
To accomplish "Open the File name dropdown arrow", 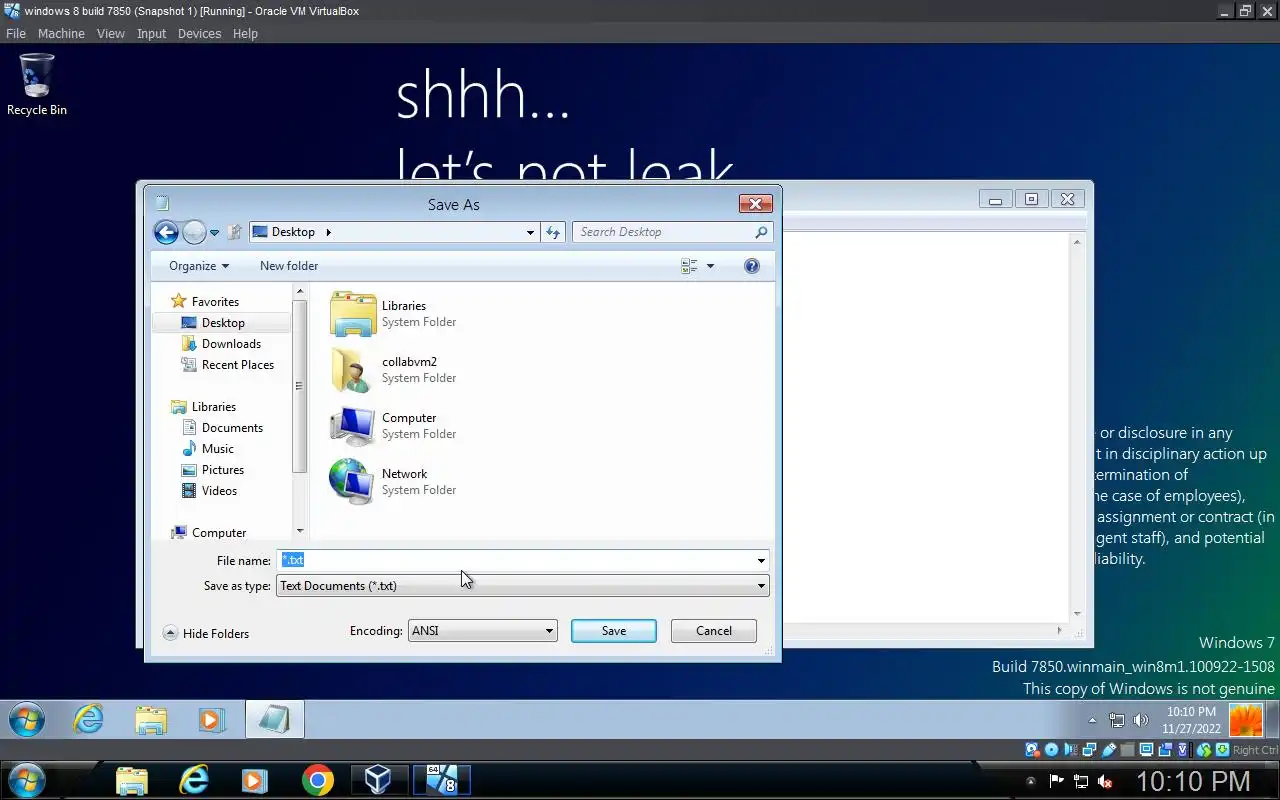I will coord(761,560).
